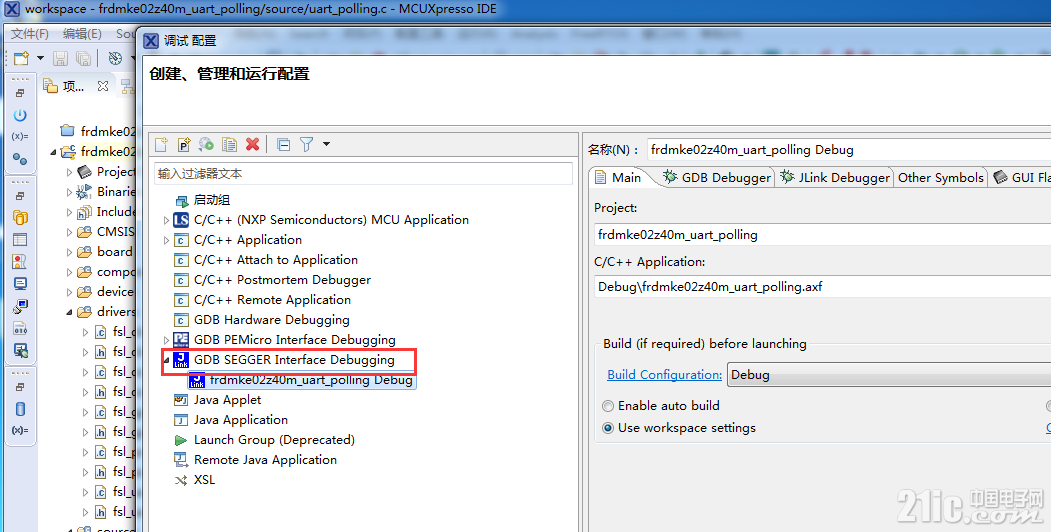Delete the selected configuration with the red X
The image size is (1051, 532).
pos(252,144)
